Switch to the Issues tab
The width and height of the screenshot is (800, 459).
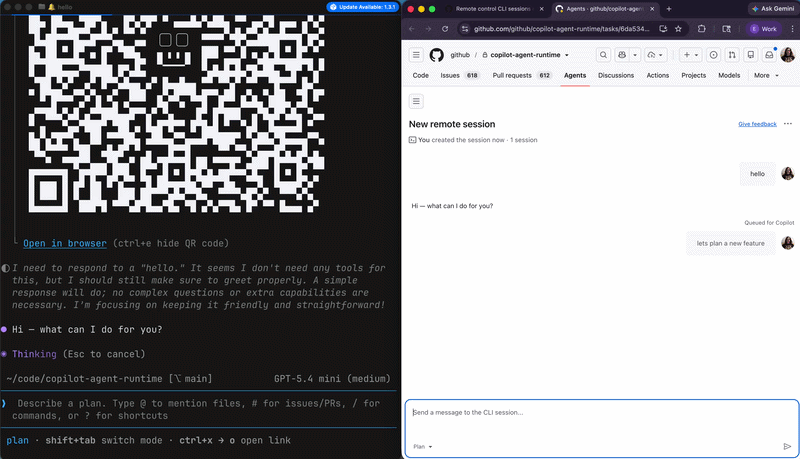click(459, 75)
